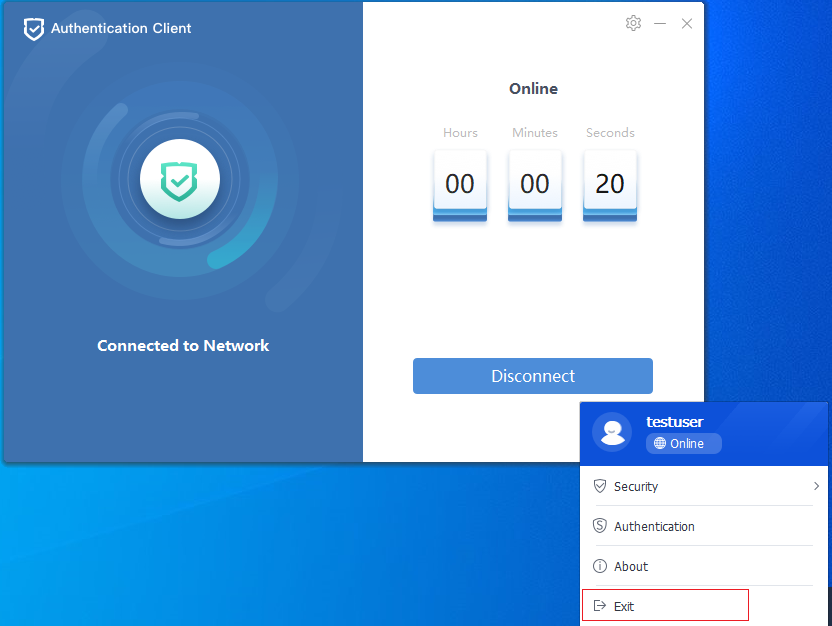
Task: Click the icon beside Authentication entry
Action: 600,526
